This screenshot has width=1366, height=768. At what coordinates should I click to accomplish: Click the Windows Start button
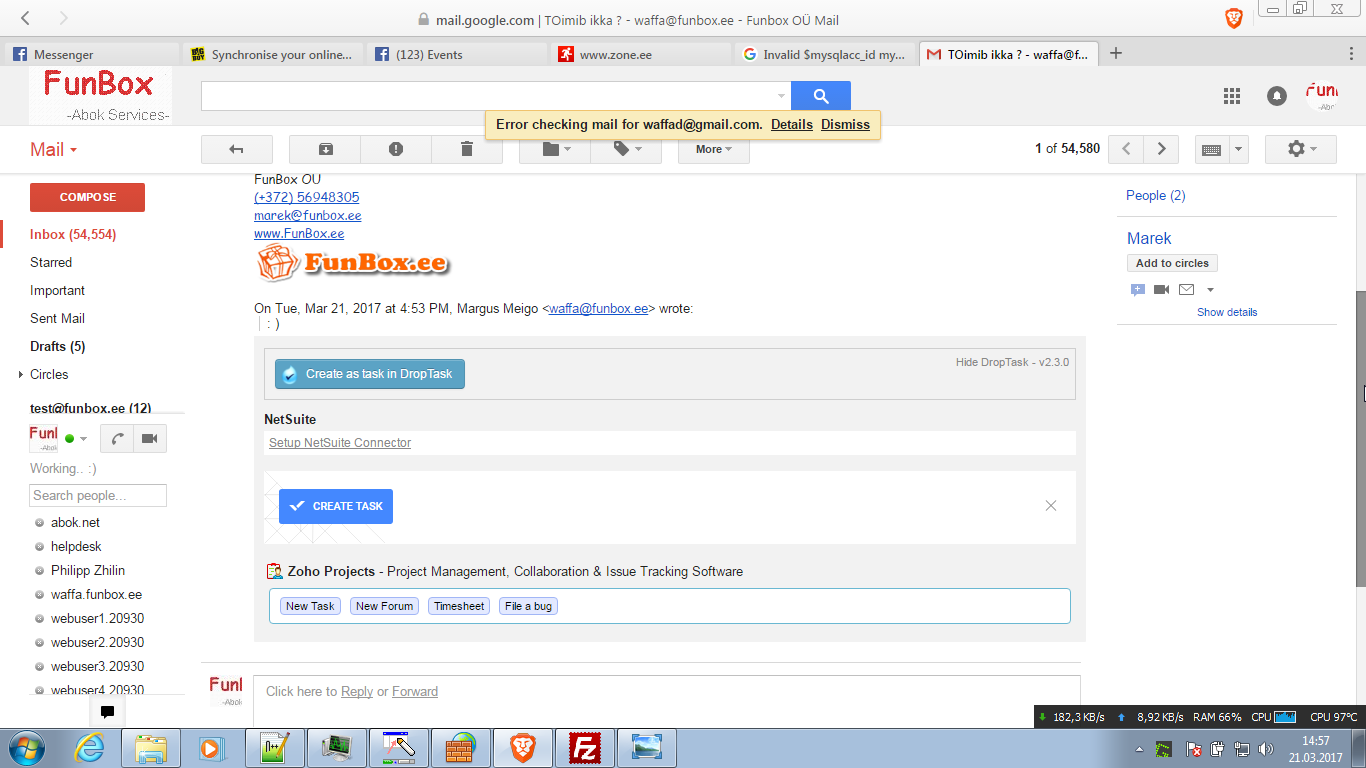coord(25,748)
